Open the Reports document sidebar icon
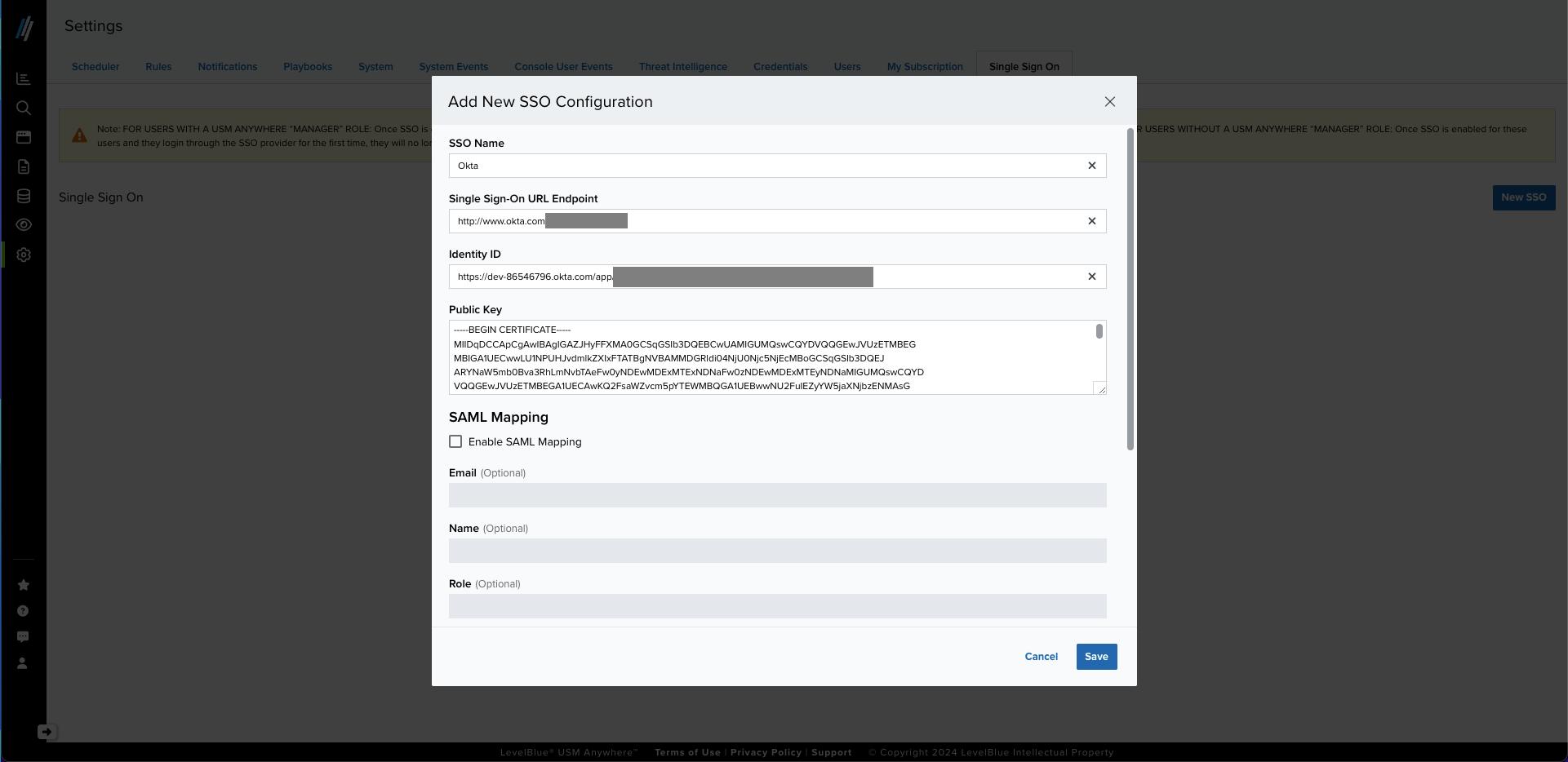The width and height of the screenshot is (1568, 762). tap(24, 166)
